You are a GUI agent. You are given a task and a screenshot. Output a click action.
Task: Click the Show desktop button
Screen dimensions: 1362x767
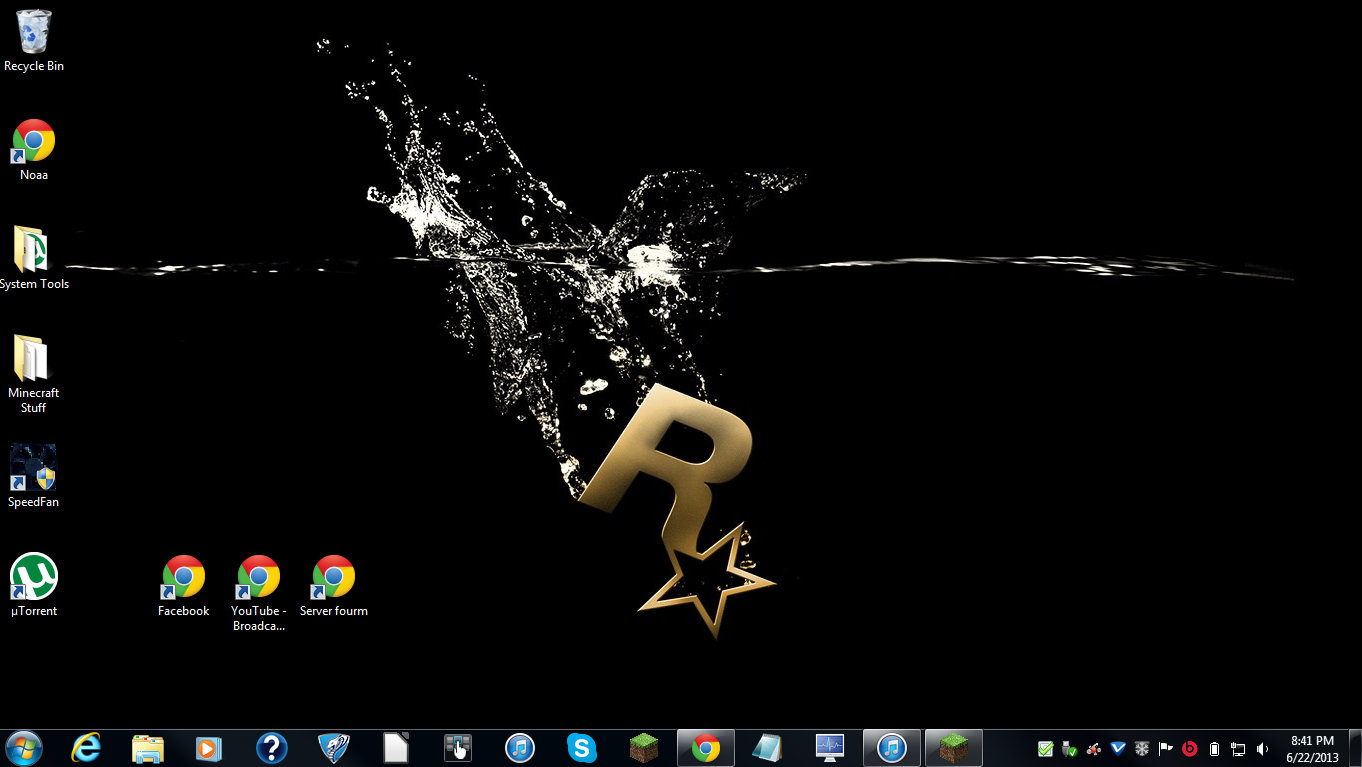[1354, 748]
